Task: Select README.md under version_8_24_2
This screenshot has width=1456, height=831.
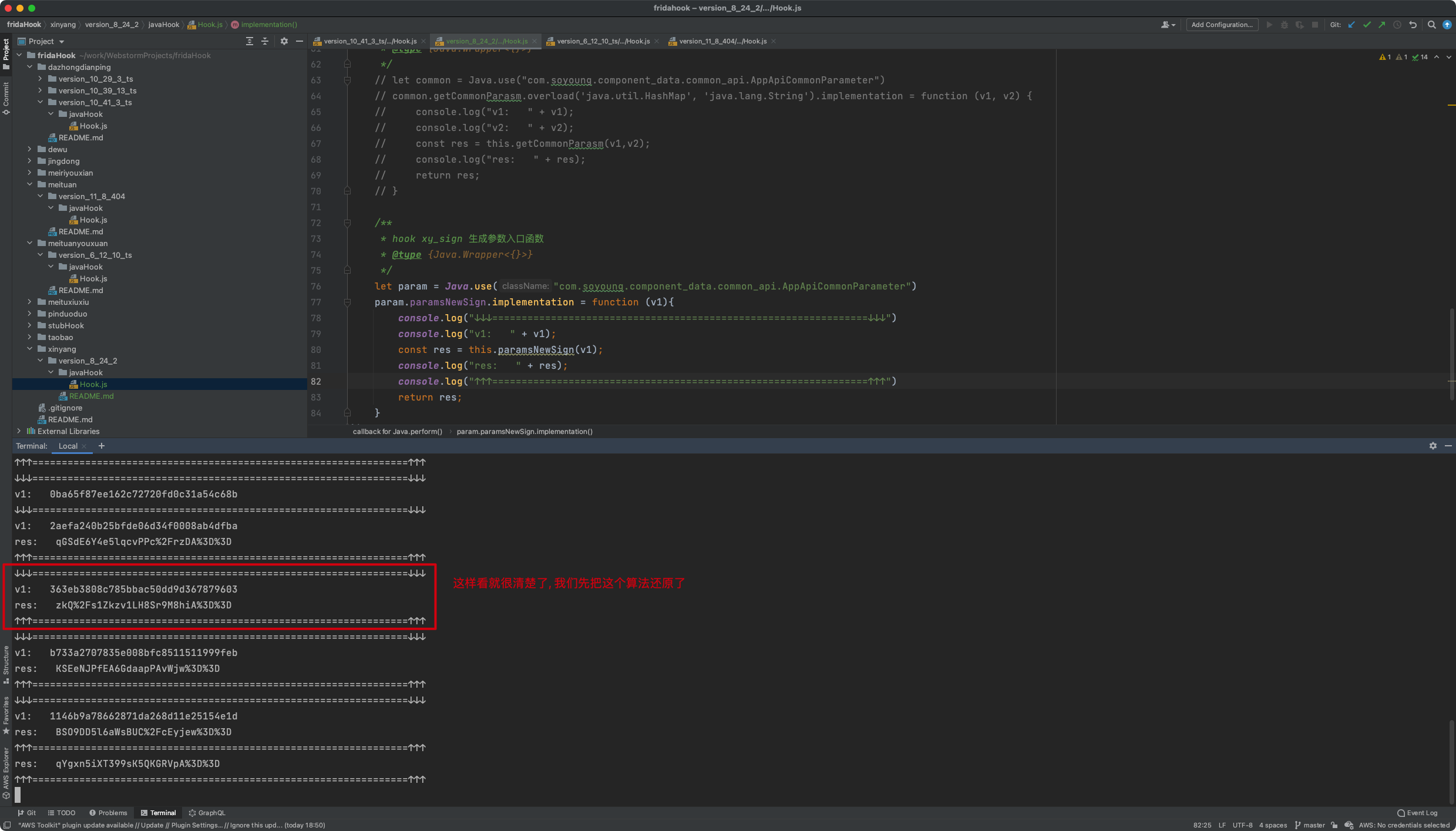Action: point(91,396)
